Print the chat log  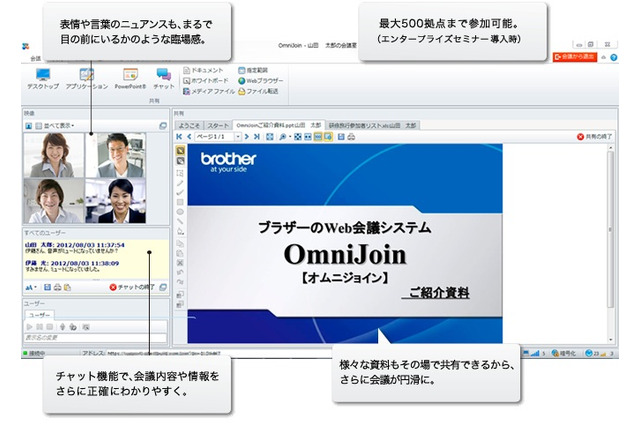point(58,287)
